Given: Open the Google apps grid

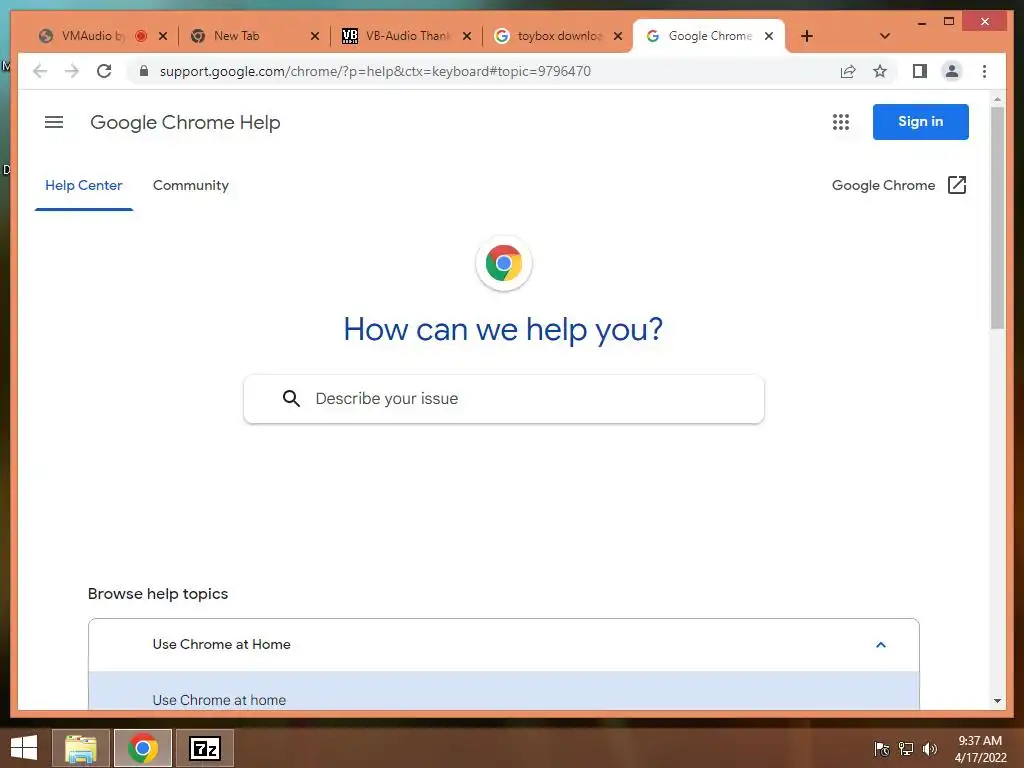Looking at the screenshot, I should (x=840, y=122).
